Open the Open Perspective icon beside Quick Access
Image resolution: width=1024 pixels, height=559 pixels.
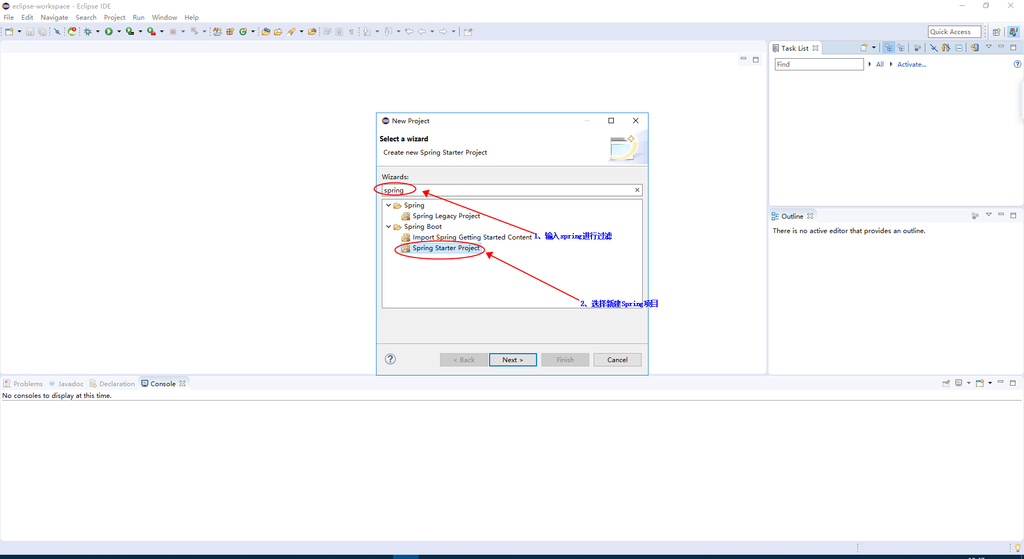click(996, 32)
